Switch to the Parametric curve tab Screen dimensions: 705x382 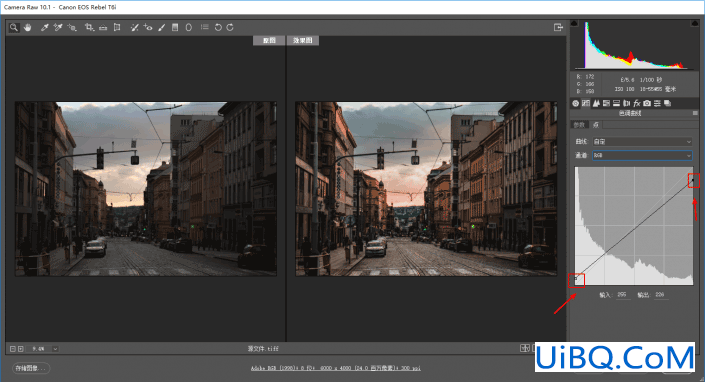pos(579,125)
